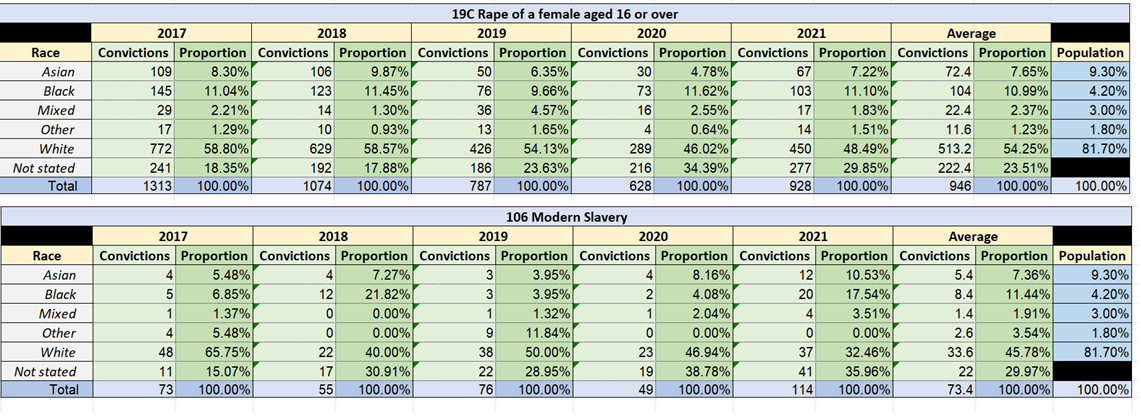The width and height of the screenshot is (1141, 420).
Task: Click the White 2017 proportion cell 65.75%
Action: (214, 352)
